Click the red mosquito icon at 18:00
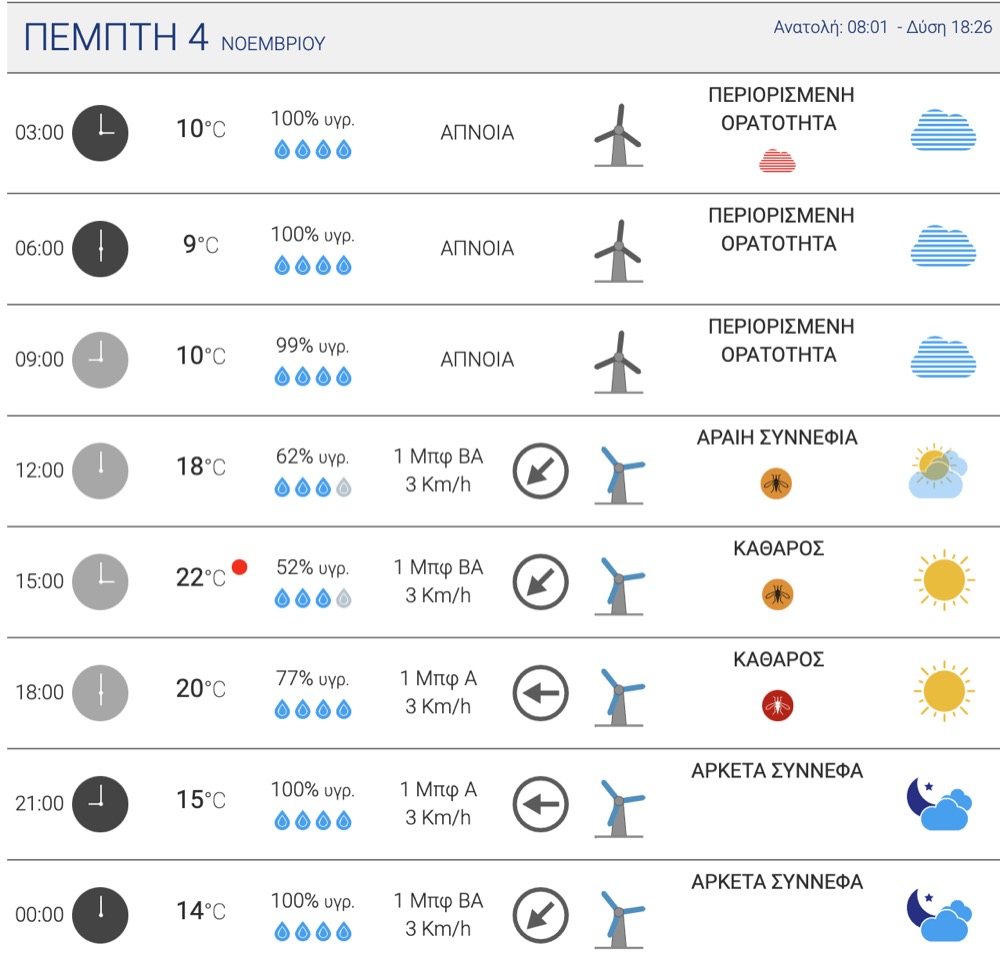This screenshot has width=1000, height=964. pos(777,705)
